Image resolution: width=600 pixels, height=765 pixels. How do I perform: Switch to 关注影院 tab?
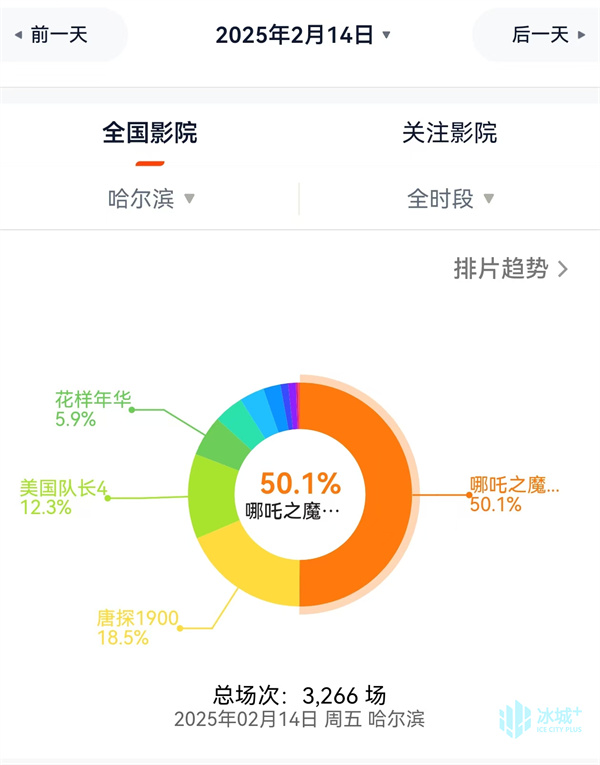[x=450, y=133]
